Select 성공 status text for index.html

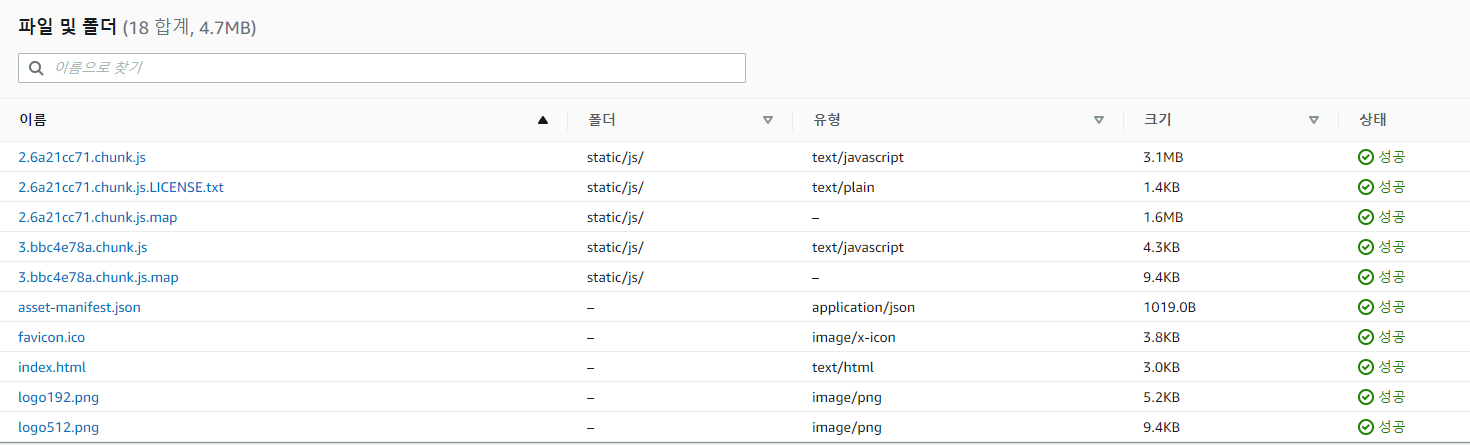coord(1392,367)
